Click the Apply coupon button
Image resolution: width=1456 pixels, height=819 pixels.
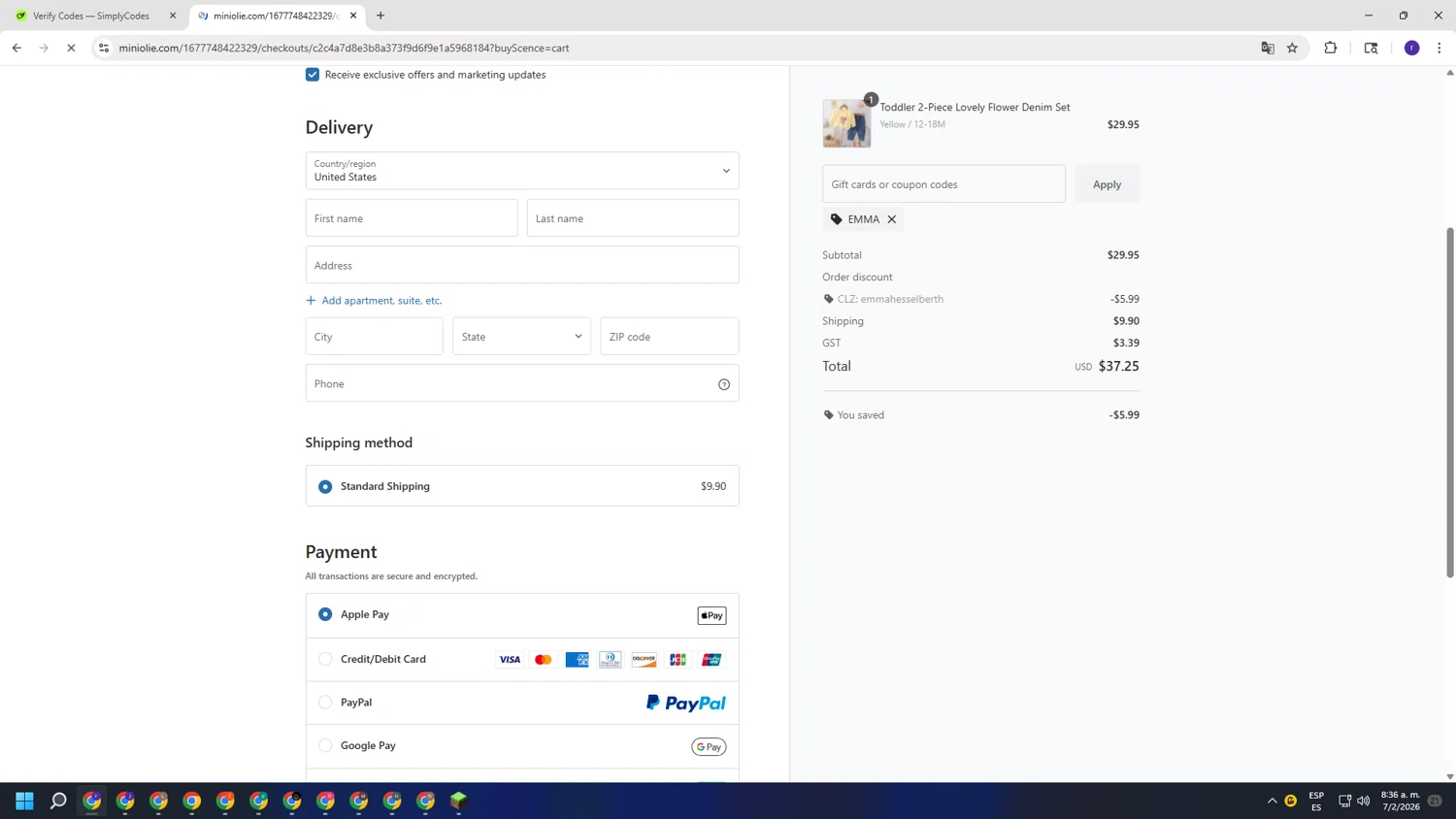[1107, 184]
